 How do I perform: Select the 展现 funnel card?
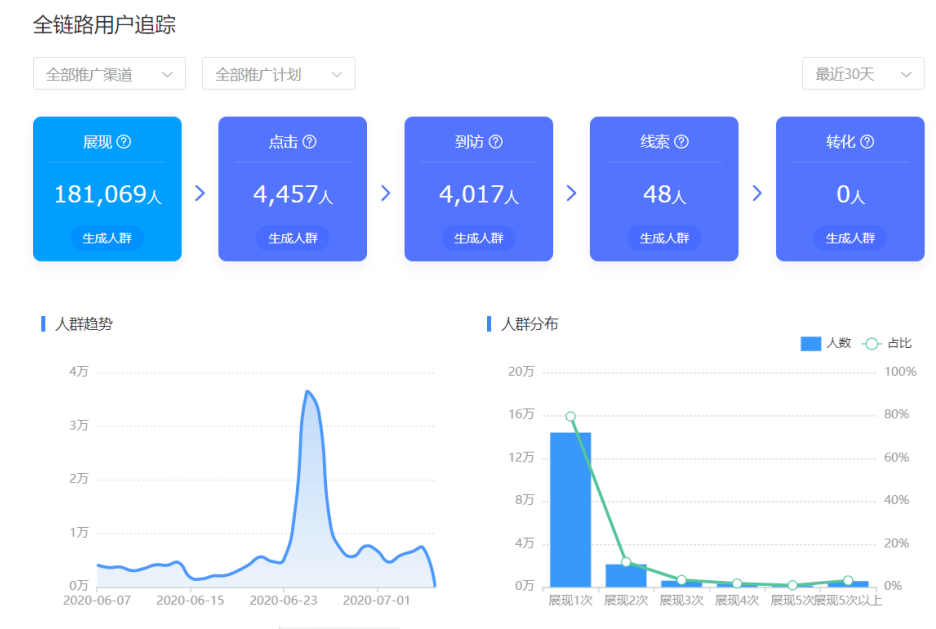coord(107,190)
